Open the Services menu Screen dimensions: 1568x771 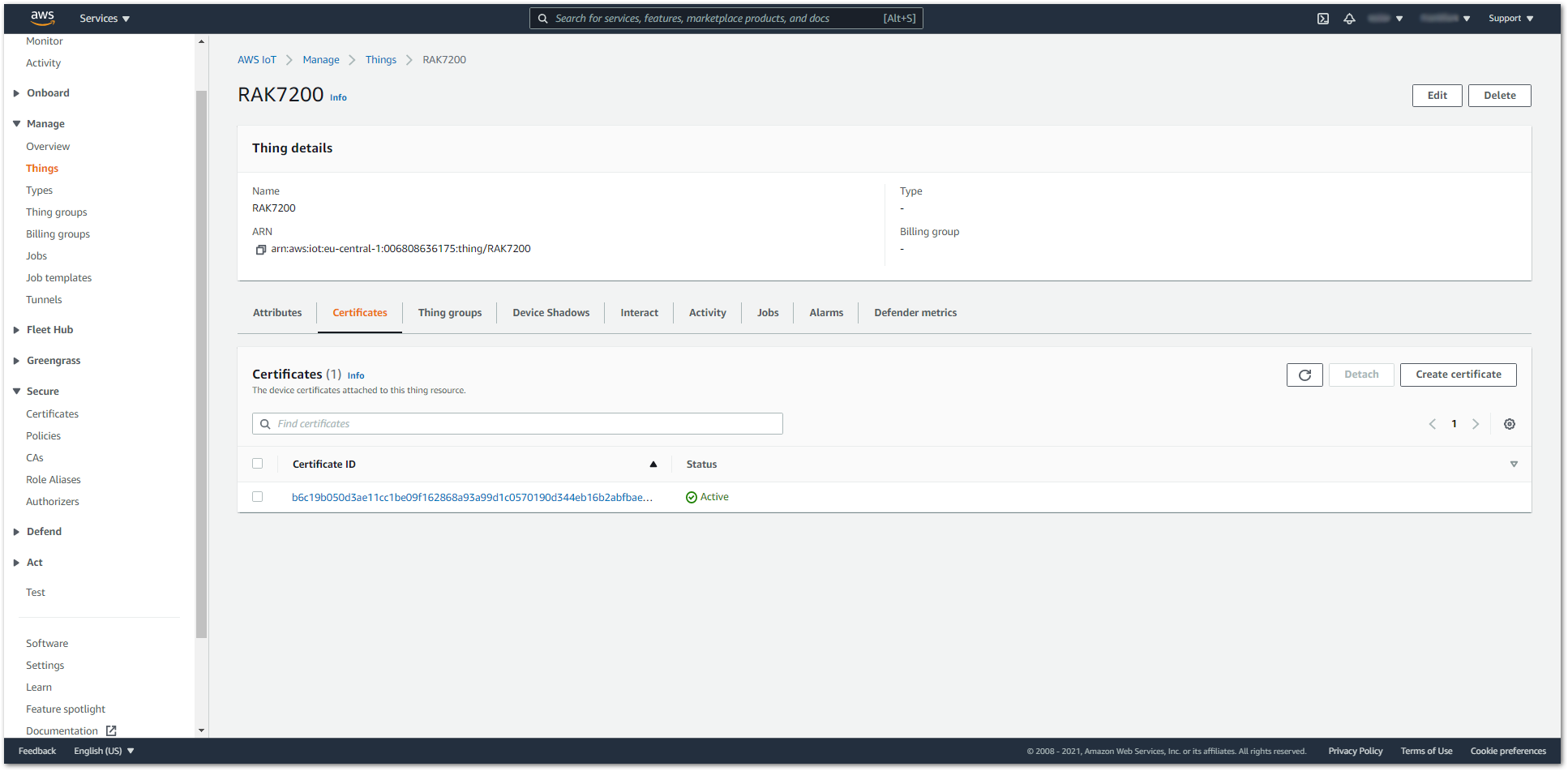tap(104, 18)
